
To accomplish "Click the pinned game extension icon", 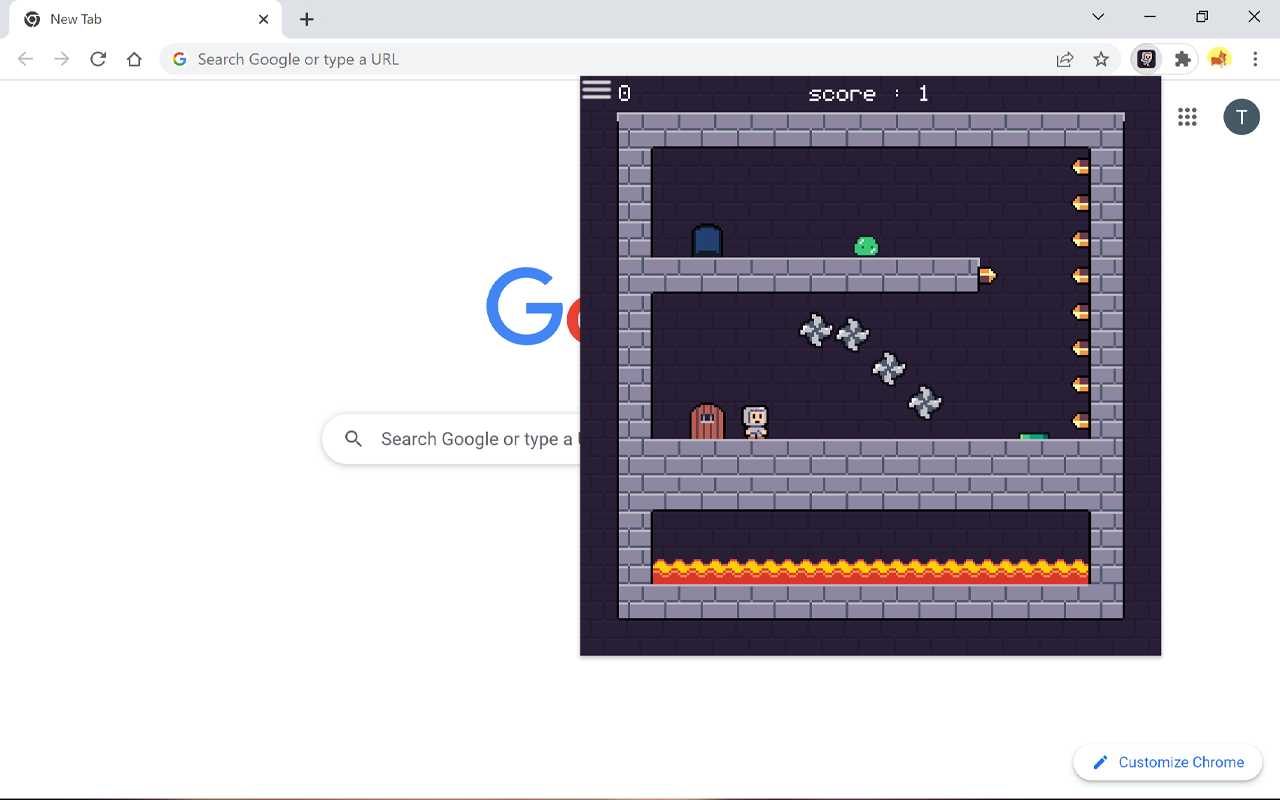I will (1147, 59).
